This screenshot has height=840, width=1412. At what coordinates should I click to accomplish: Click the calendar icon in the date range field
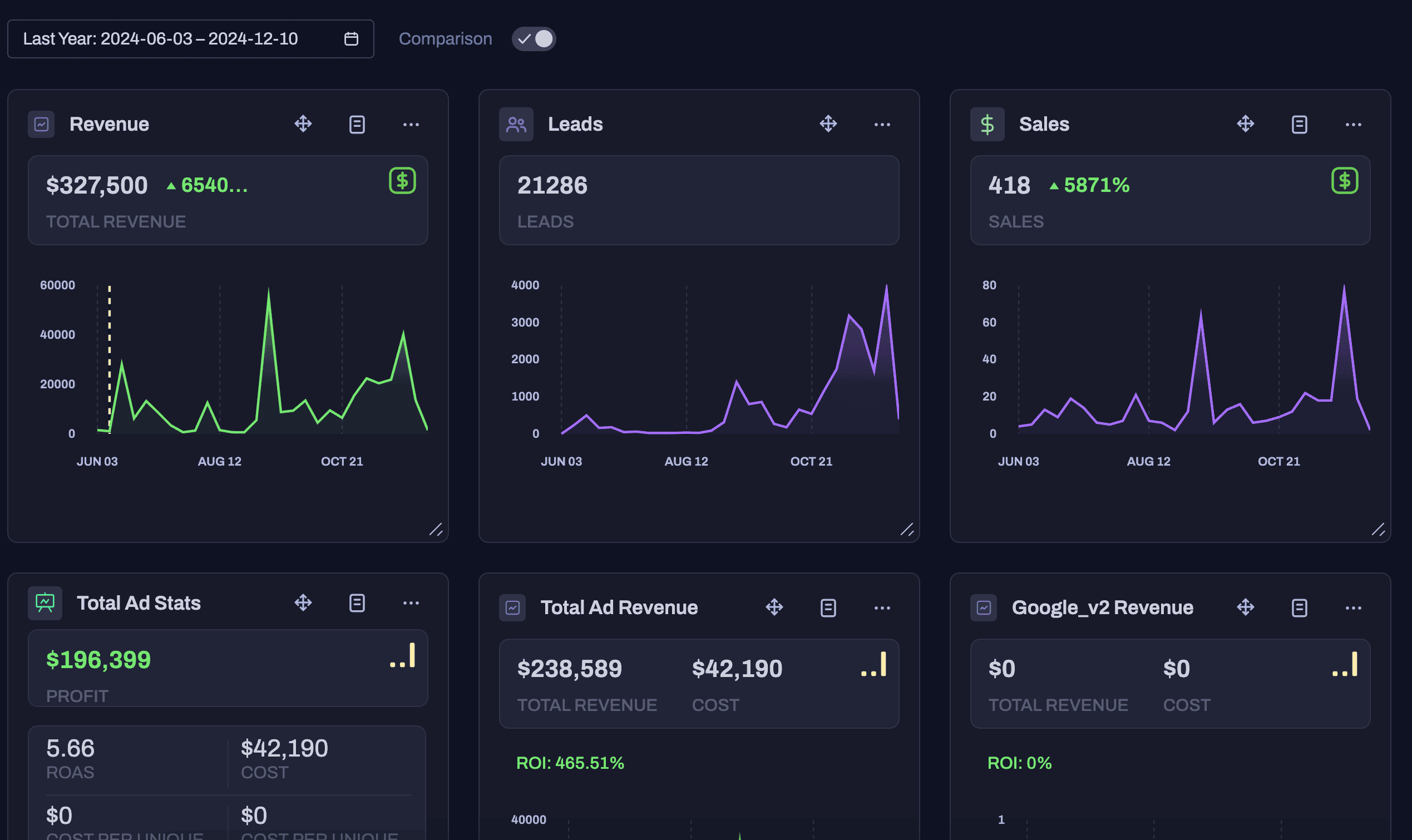[x=352, y=39]
